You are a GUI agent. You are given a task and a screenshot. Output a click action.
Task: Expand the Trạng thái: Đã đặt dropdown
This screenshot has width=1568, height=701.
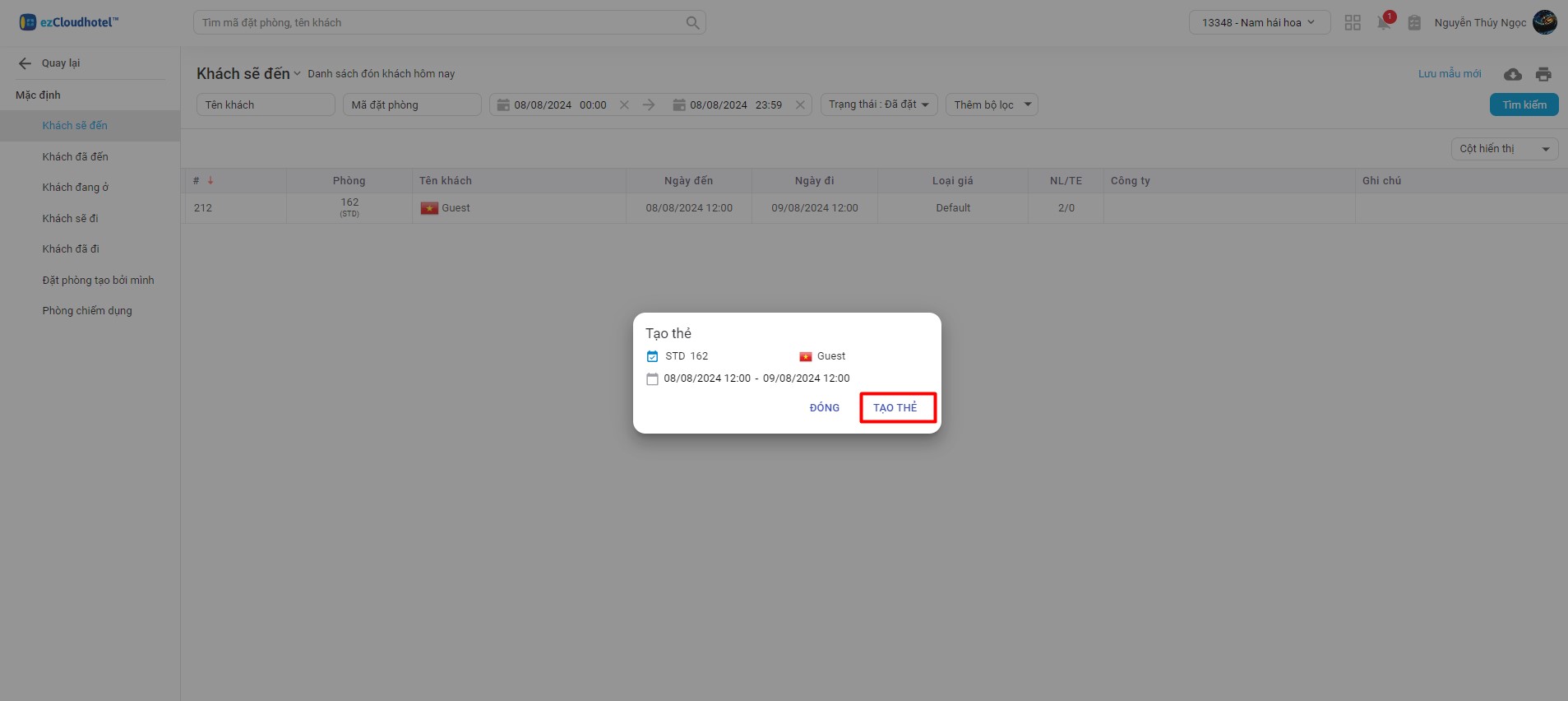coord(878,105)
